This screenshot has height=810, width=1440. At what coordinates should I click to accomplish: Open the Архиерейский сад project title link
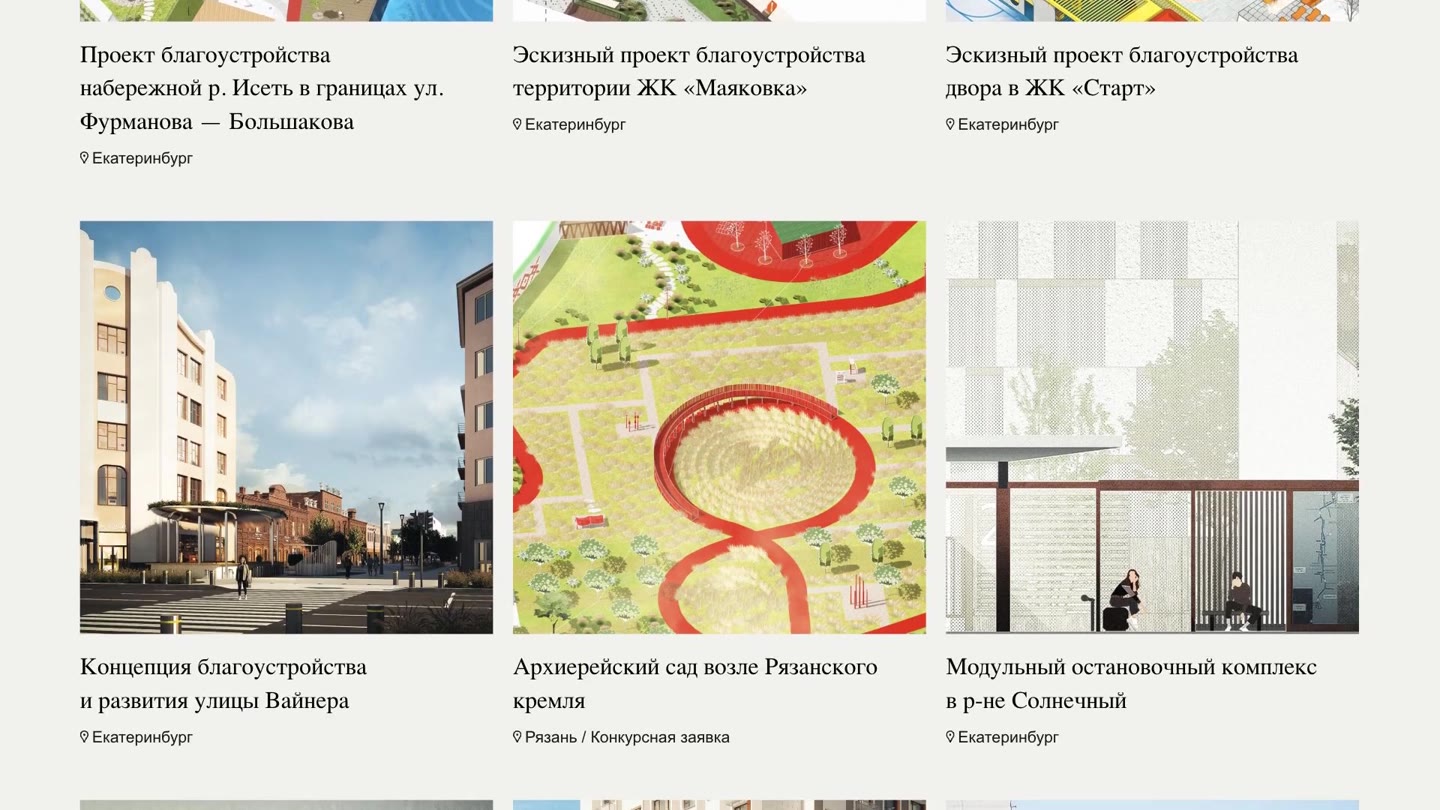pyautogui.click(x=695, y=683)
